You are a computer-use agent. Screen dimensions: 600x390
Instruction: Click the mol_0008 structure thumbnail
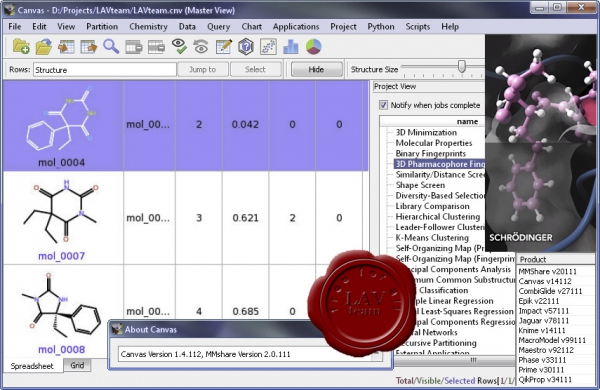[x=60, y=306]
